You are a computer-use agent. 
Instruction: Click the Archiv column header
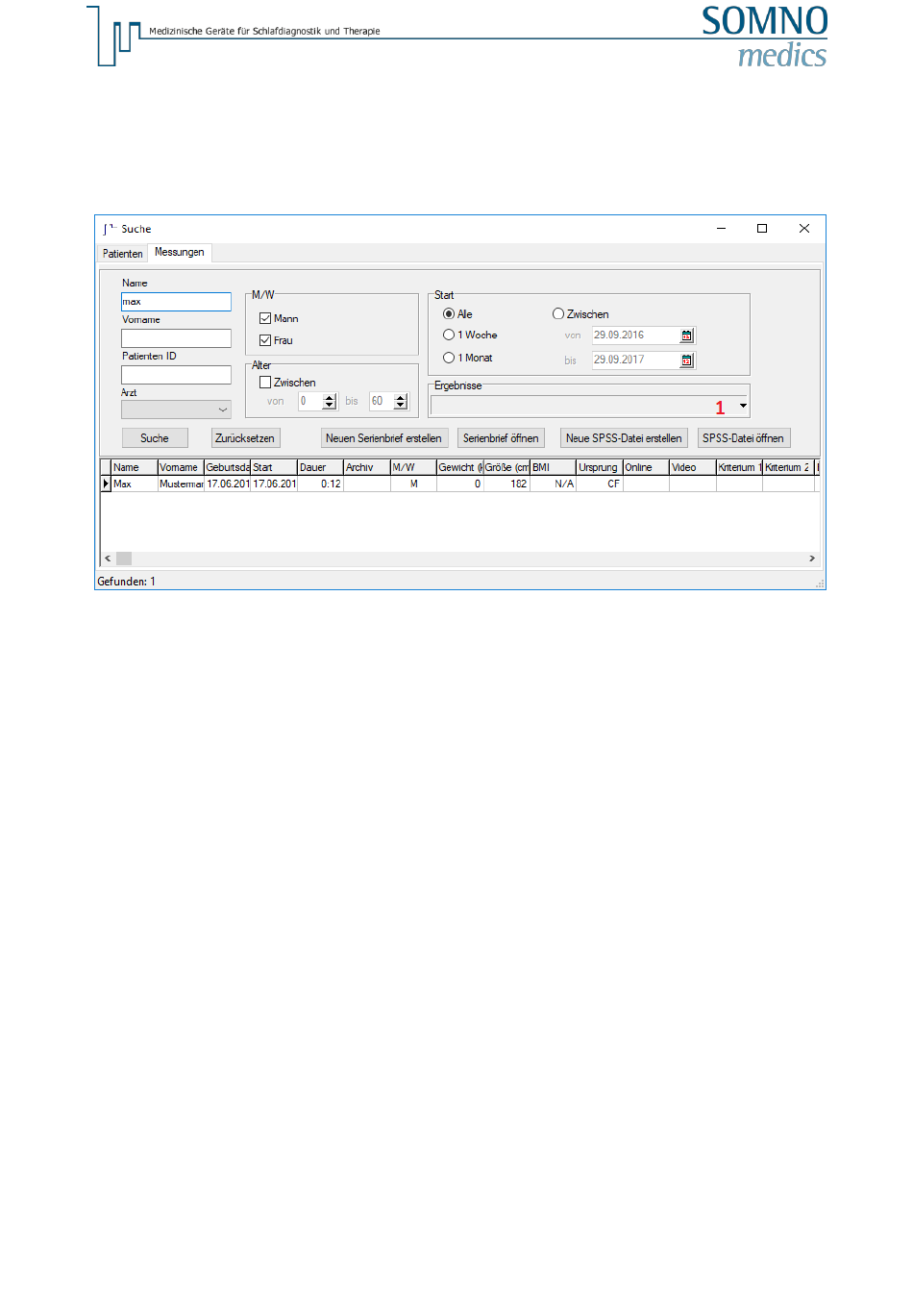[x=366, y=467]
